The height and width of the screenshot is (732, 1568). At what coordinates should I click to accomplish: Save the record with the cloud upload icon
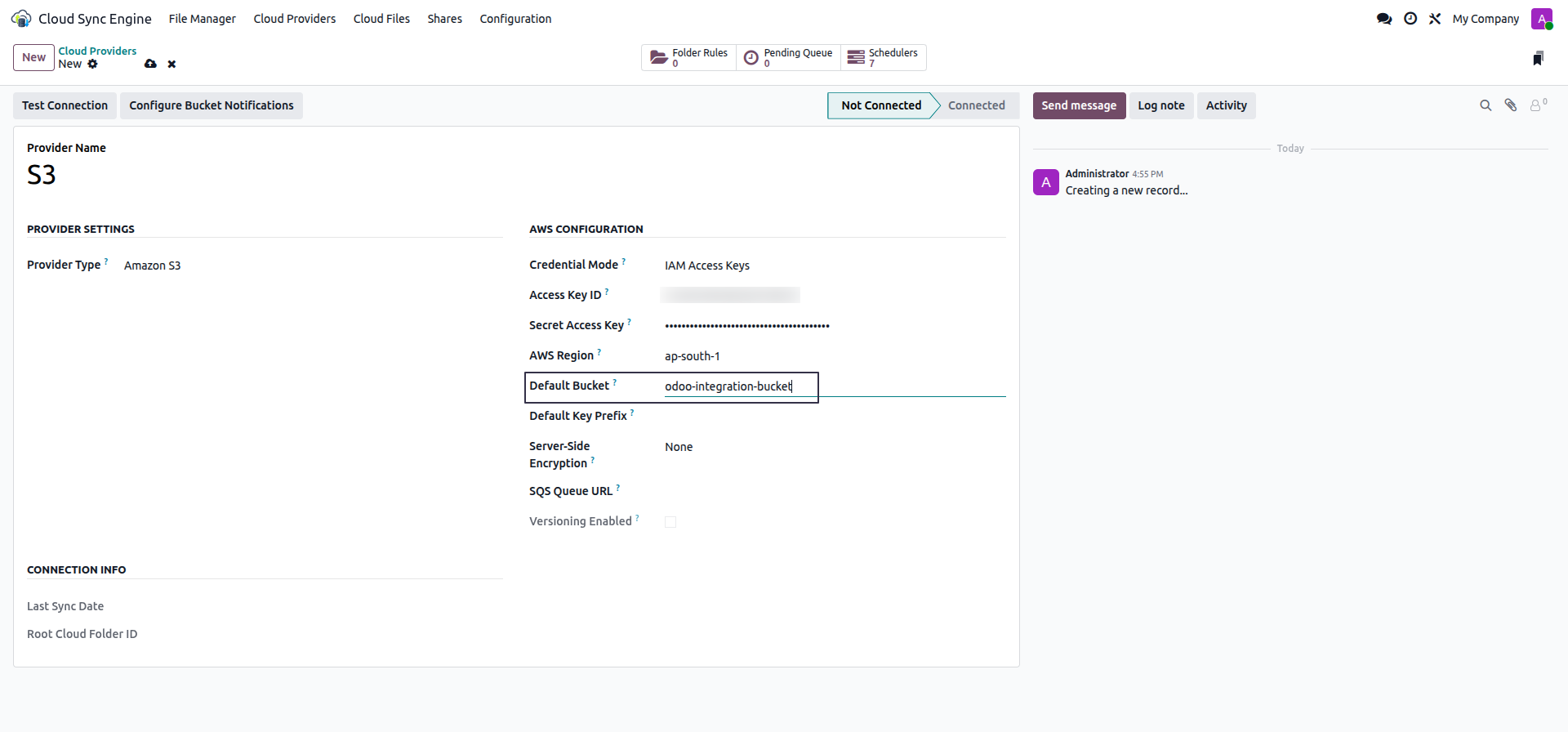[150, 64]
